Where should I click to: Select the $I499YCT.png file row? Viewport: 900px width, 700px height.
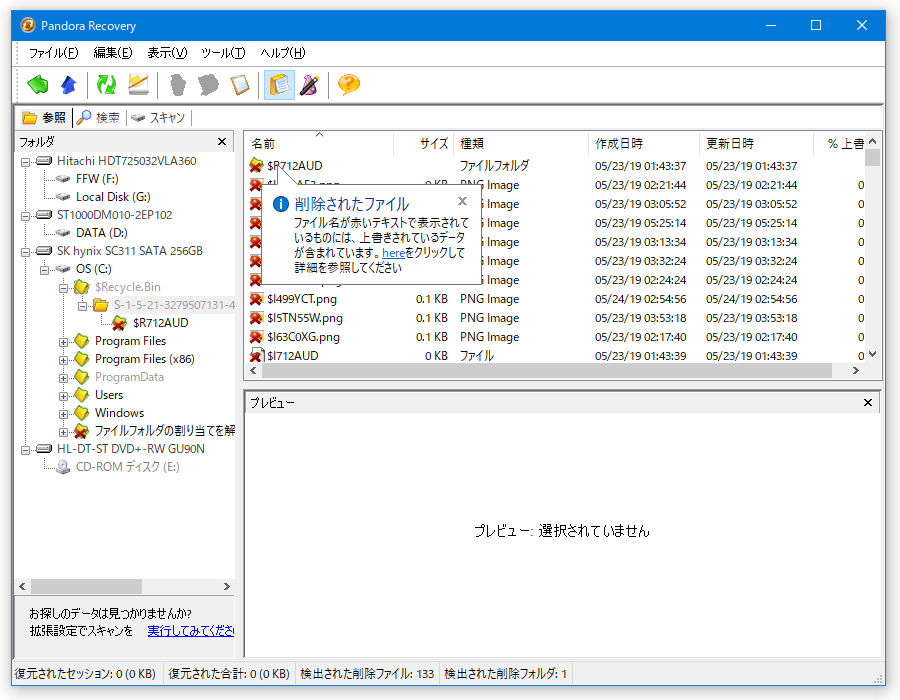(x=556, y=299)
